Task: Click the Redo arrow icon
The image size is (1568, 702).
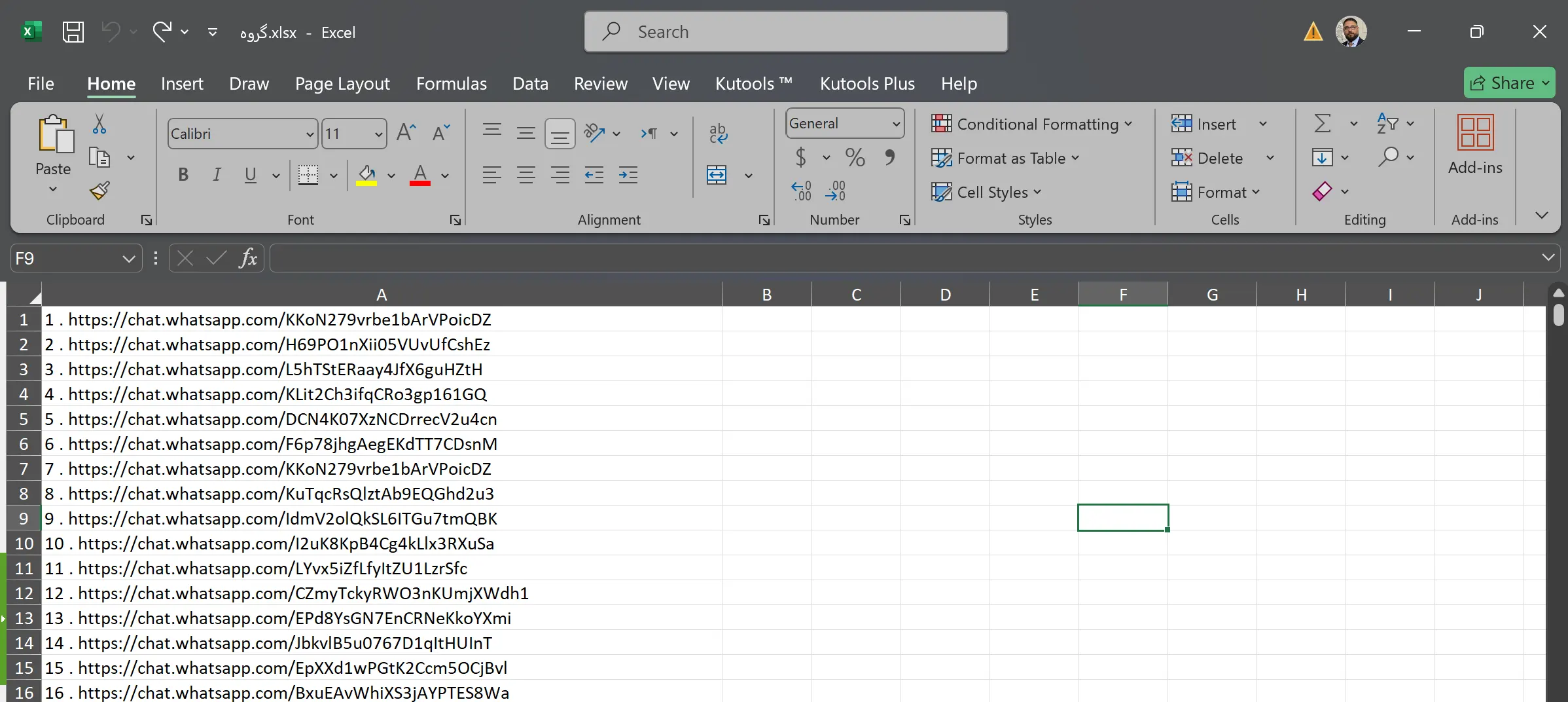Action: click(x=162, y=31)
